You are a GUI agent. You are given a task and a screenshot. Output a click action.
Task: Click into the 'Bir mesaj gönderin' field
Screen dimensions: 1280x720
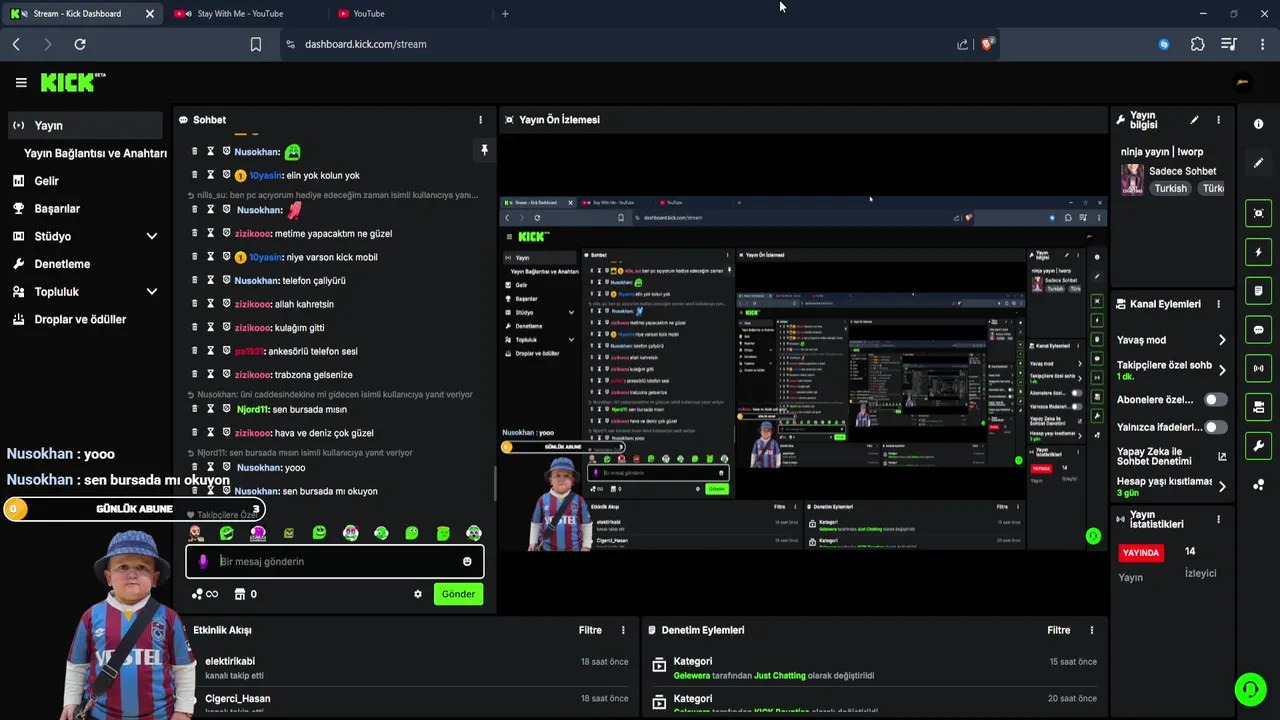[335, 561]
